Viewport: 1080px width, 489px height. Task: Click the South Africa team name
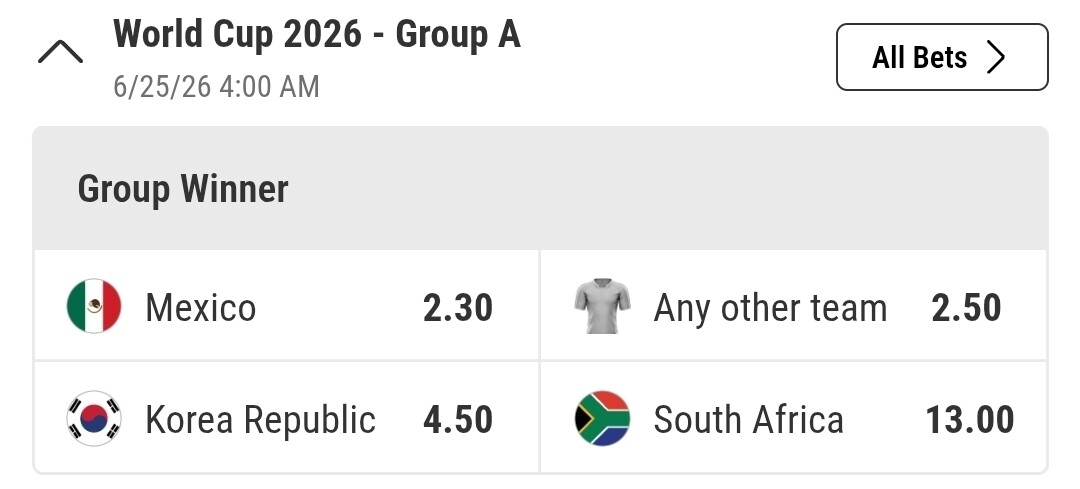point(748,420)
